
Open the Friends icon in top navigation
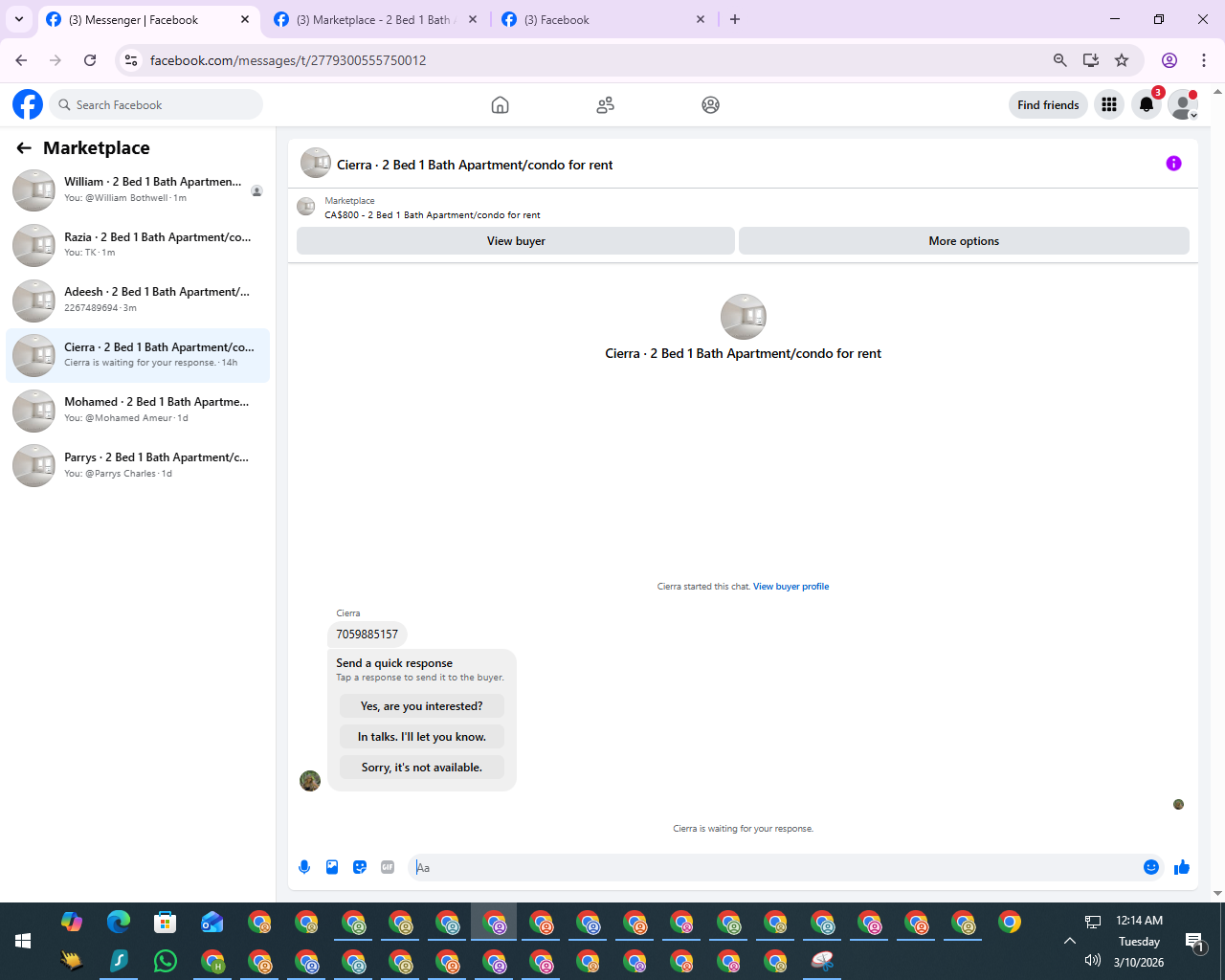pos(605,105)
